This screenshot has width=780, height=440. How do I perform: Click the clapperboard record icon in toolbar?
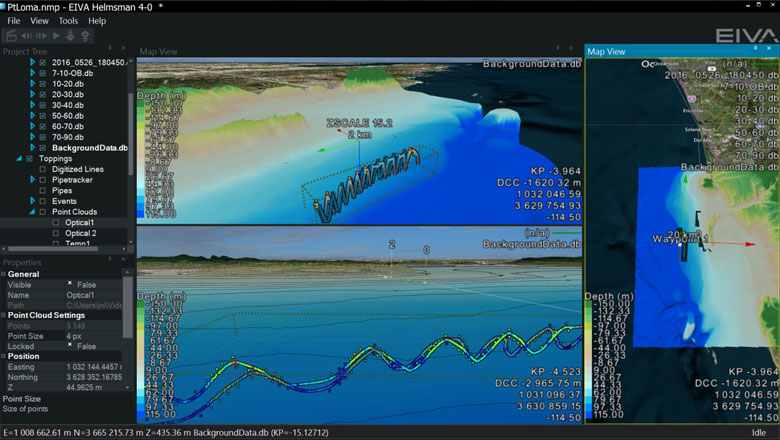11,36
